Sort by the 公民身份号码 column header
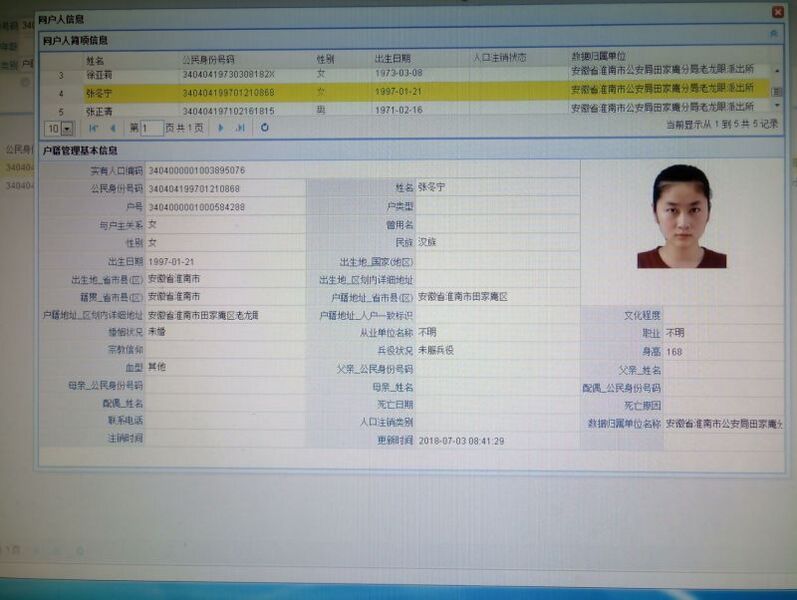 coord(208,59)
